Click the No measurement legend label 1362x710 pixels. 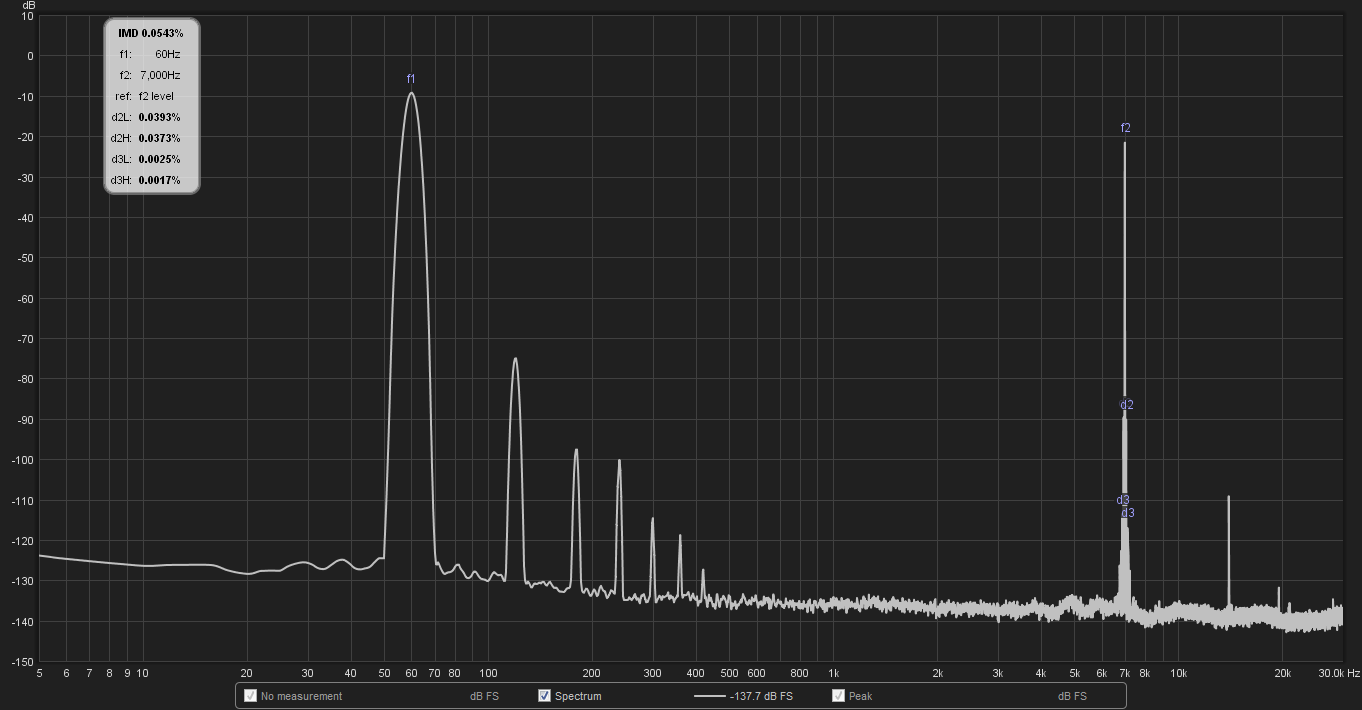(x=301, y=696)
